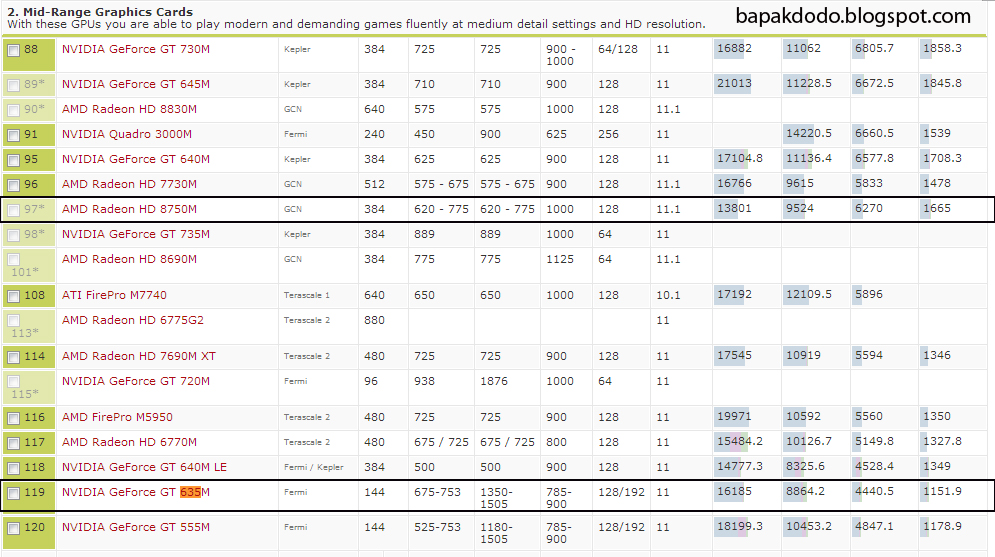Open AMD Radeon HD 8830M page
This screenshot has width=995, height=557.
(129, 109)
